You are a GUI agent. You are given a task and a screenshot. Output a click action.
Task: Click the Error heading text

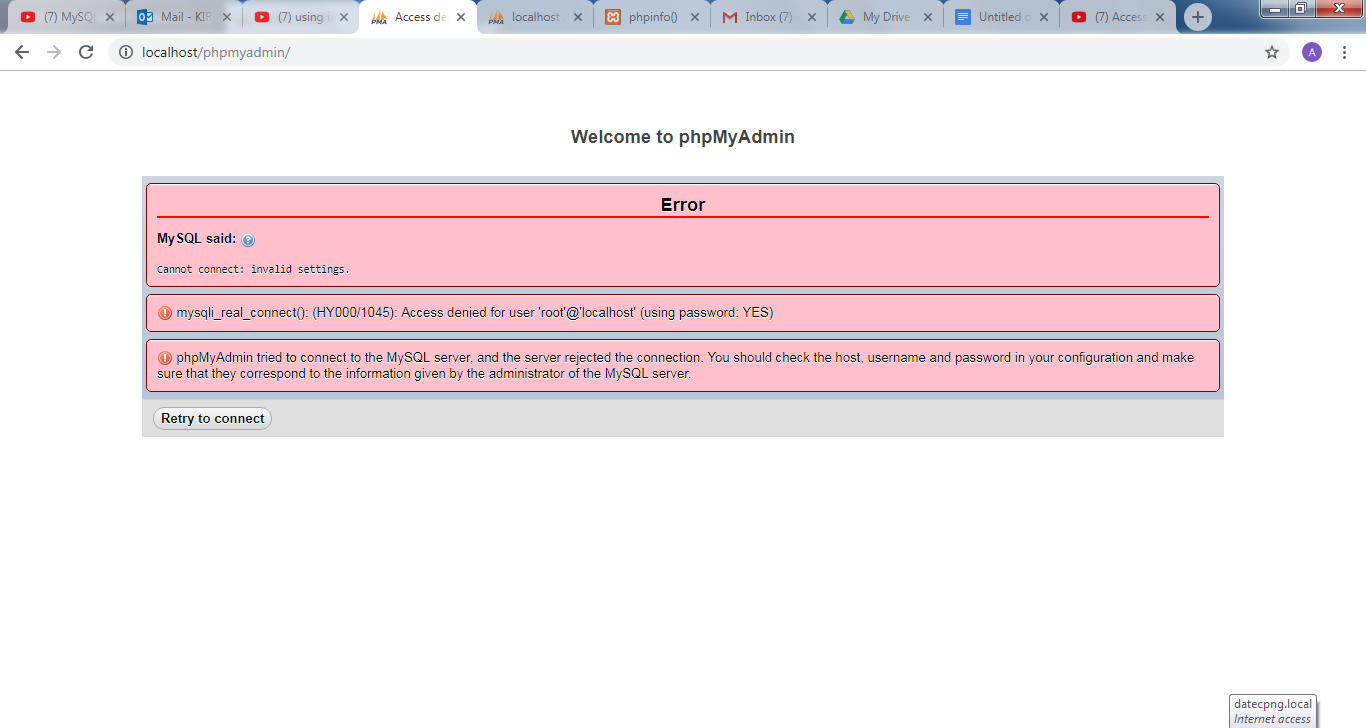[x=683, y=204]
